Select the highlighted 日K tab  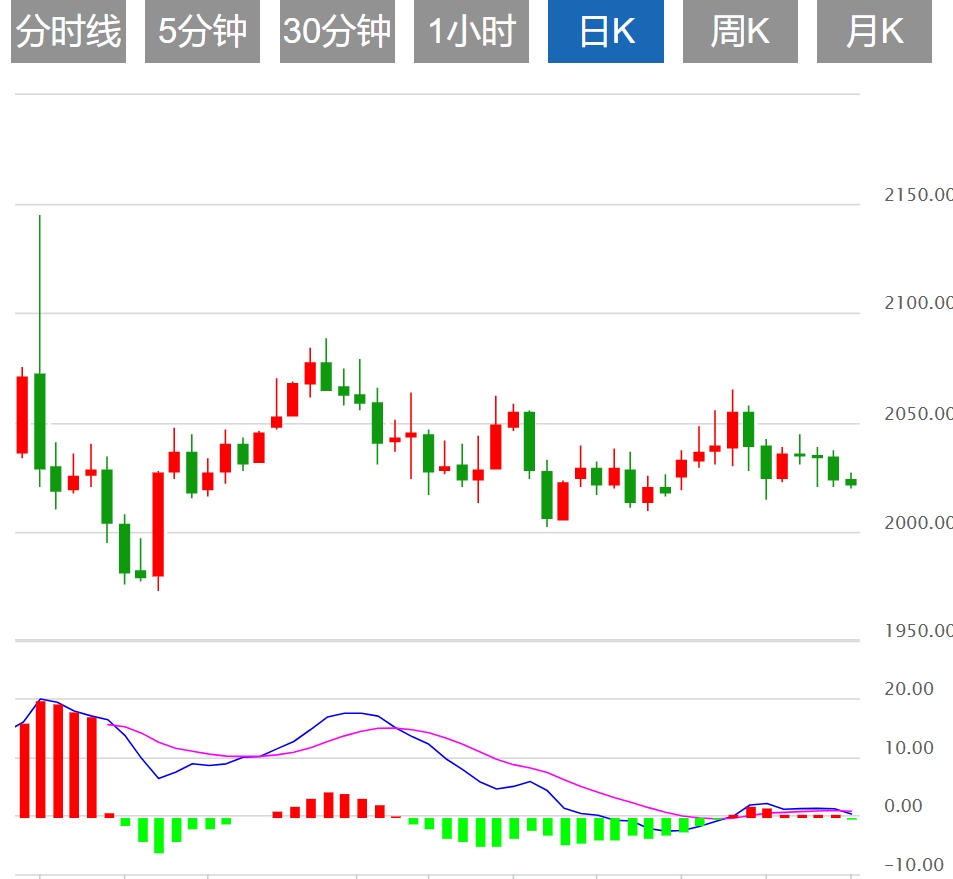606,33
